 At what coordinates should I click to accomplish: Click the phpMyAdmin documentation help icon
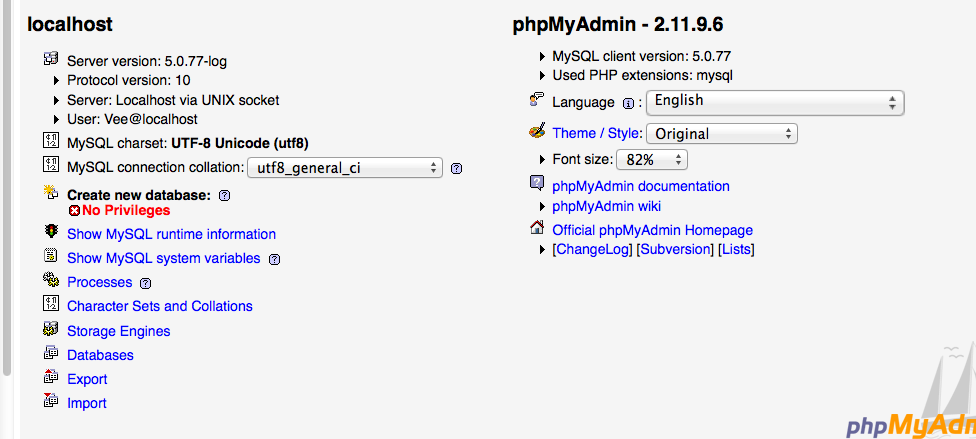point(537,183)
